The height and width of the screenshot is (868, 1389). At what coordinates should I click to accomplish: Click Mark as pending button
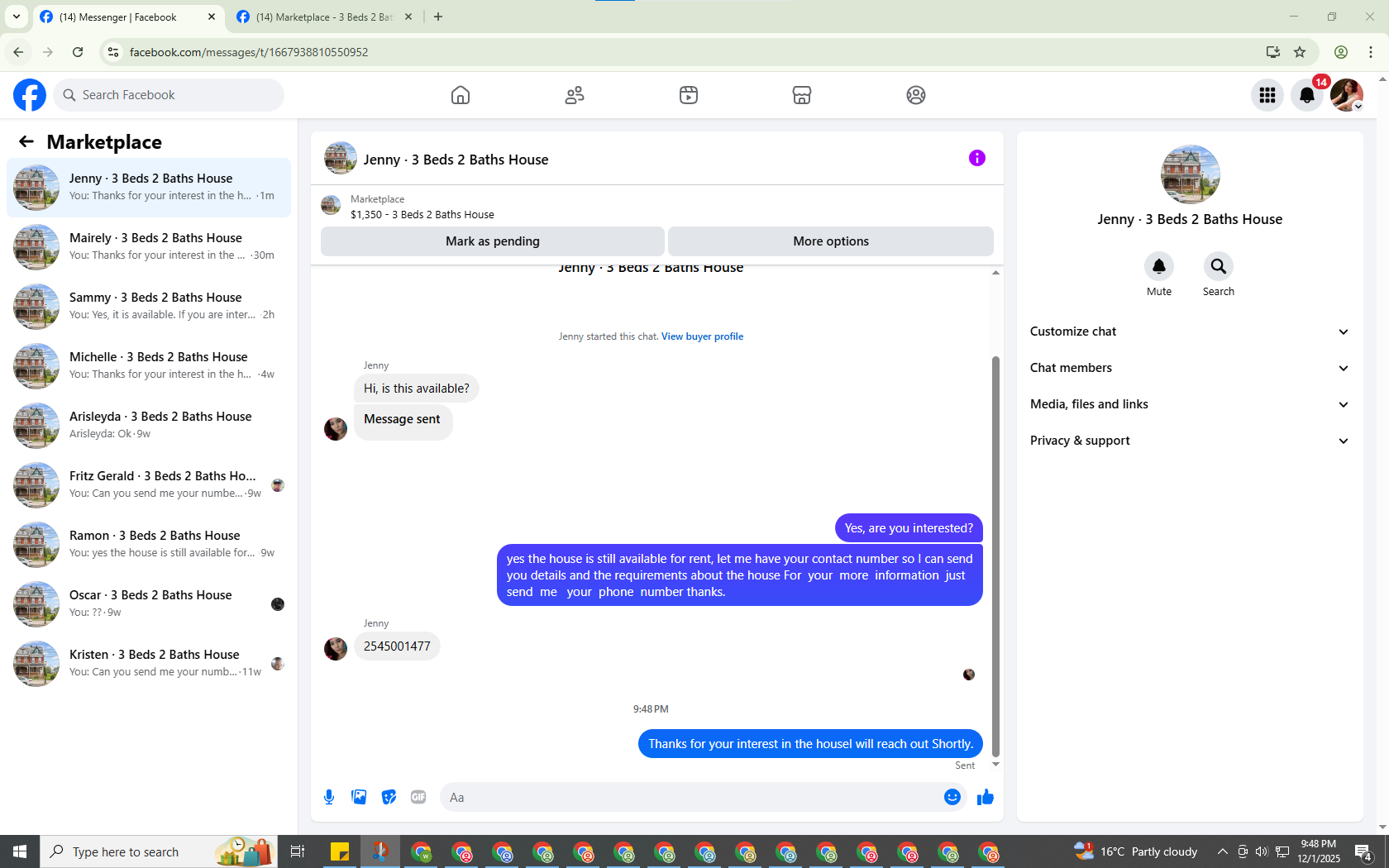pos(493,241)
